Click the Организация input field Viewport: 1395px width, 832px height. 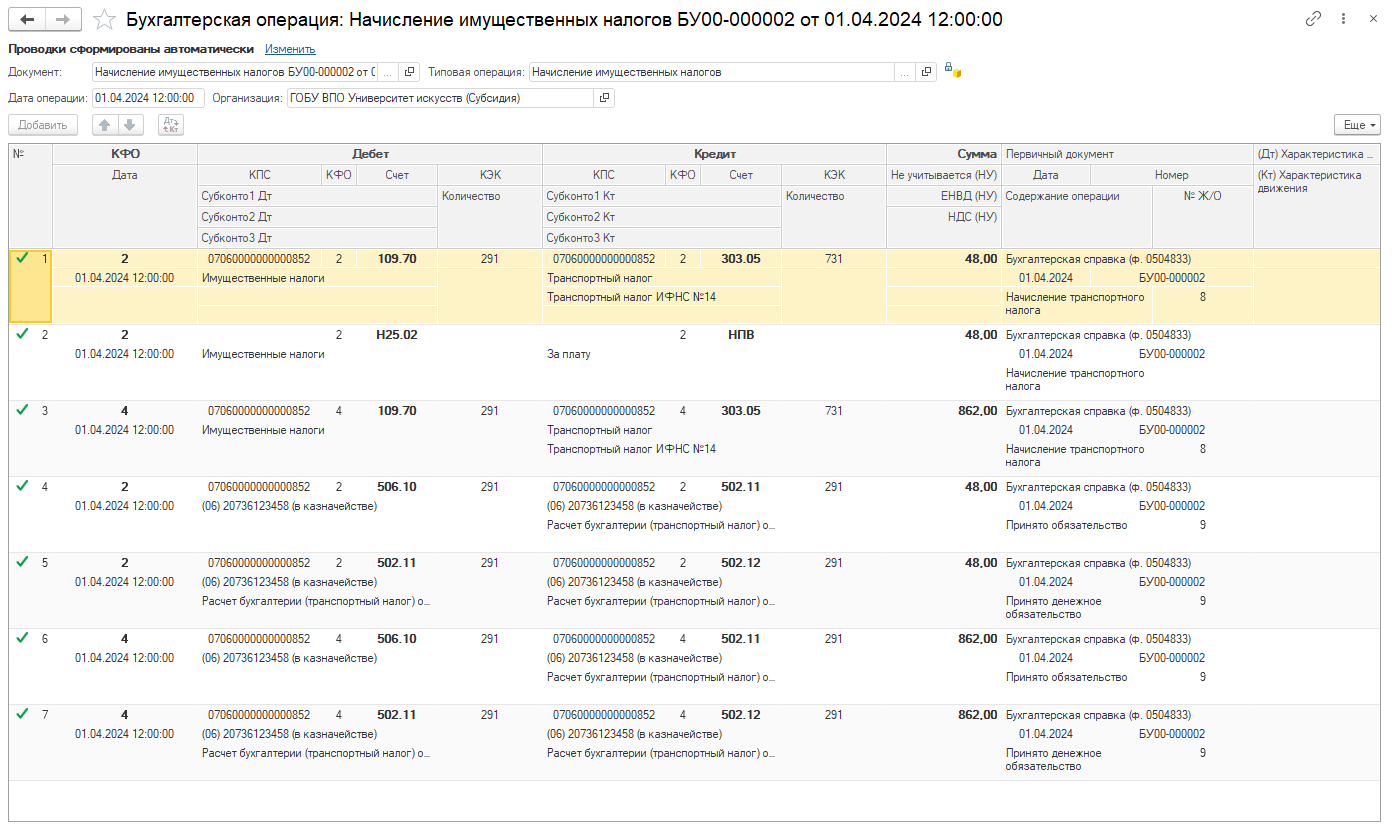click(440, 98)
